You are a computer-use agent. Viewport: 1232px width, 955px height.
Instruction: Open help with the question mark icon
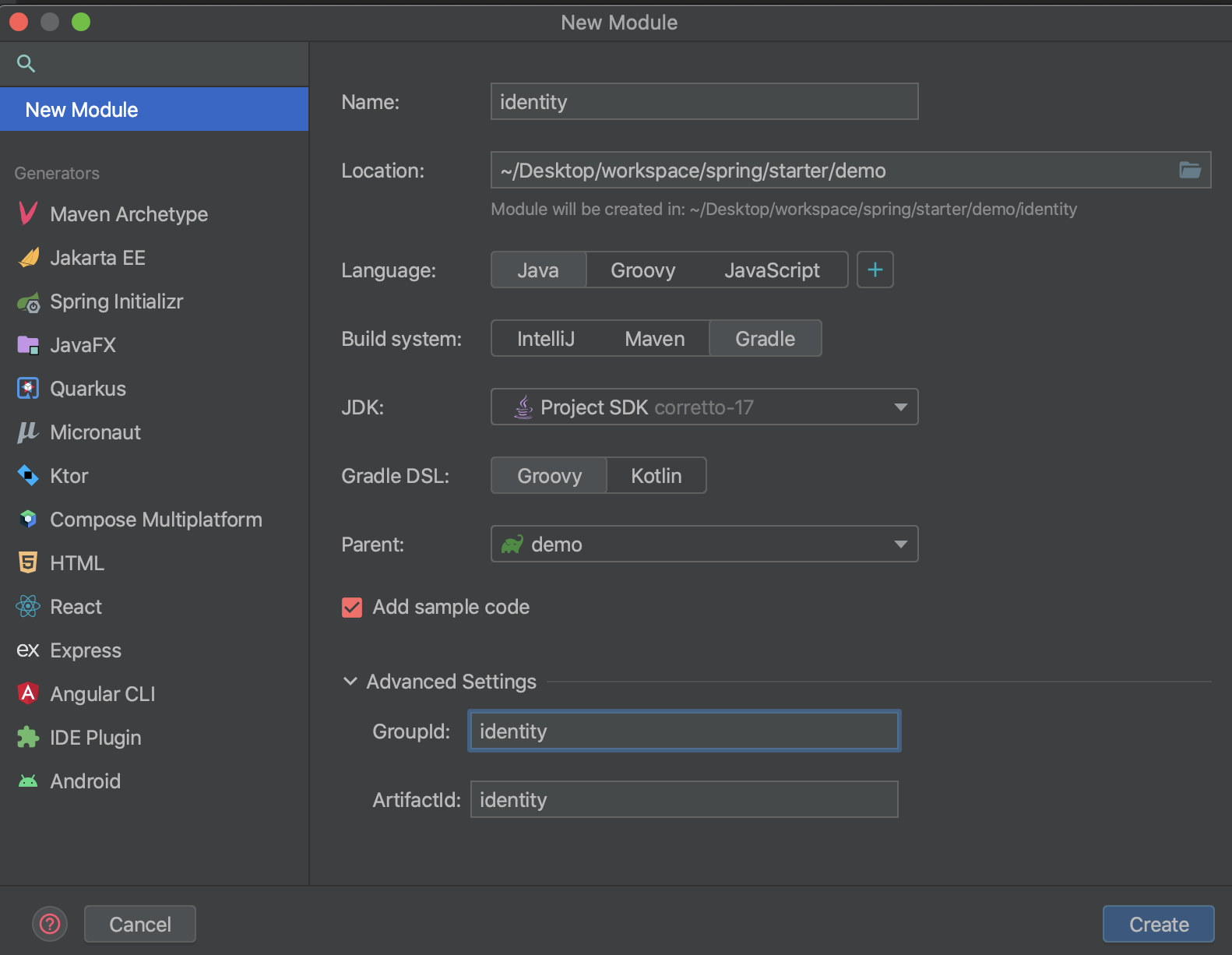click(50, 924)
